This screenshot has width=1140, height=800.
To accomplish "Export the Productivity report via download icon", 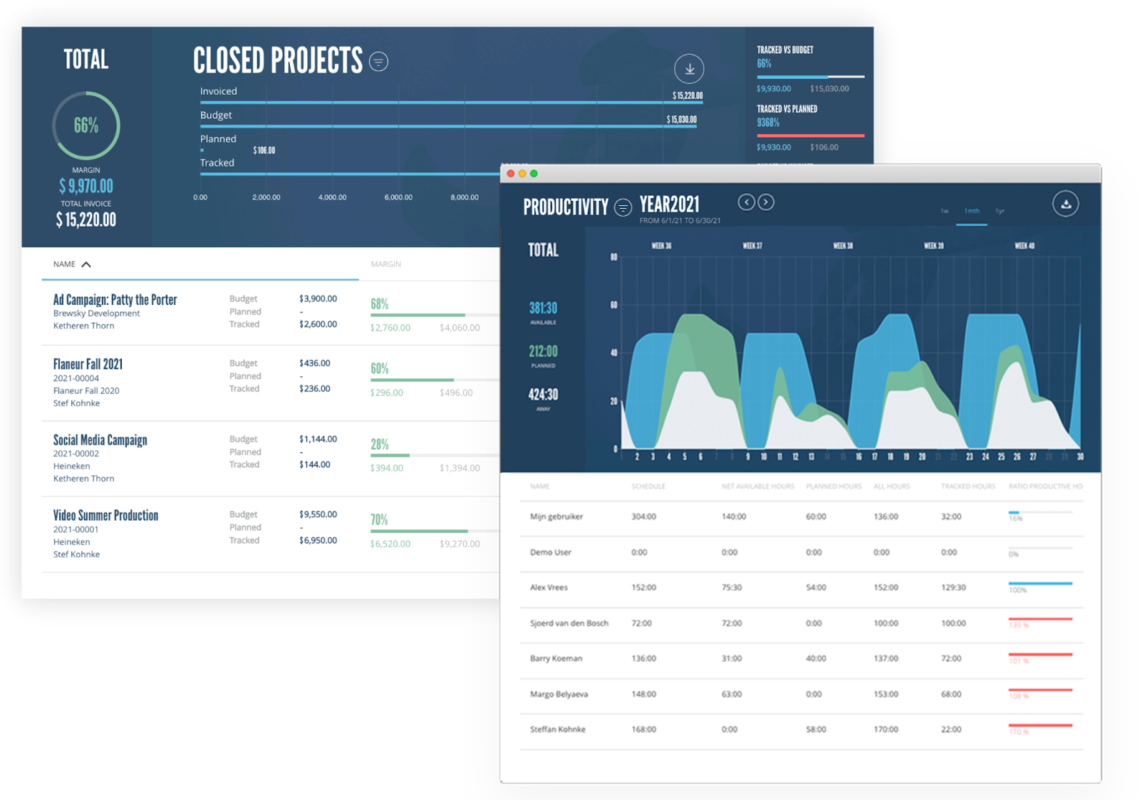I will pyautogui.click(x=1065, y=204).
